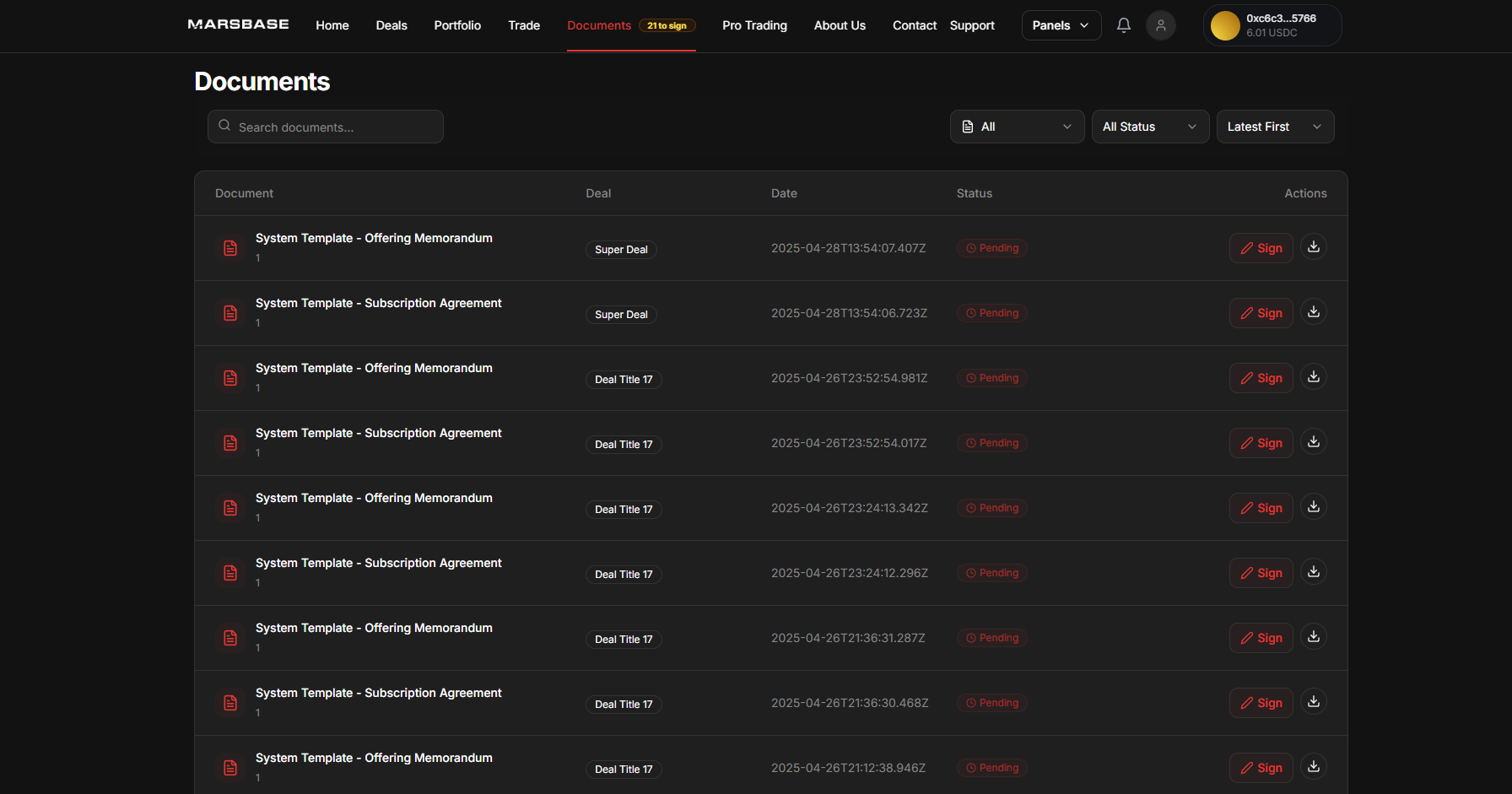
Task: Download the first Offering Memorandum document
Action: click(x=1313, y=247)
